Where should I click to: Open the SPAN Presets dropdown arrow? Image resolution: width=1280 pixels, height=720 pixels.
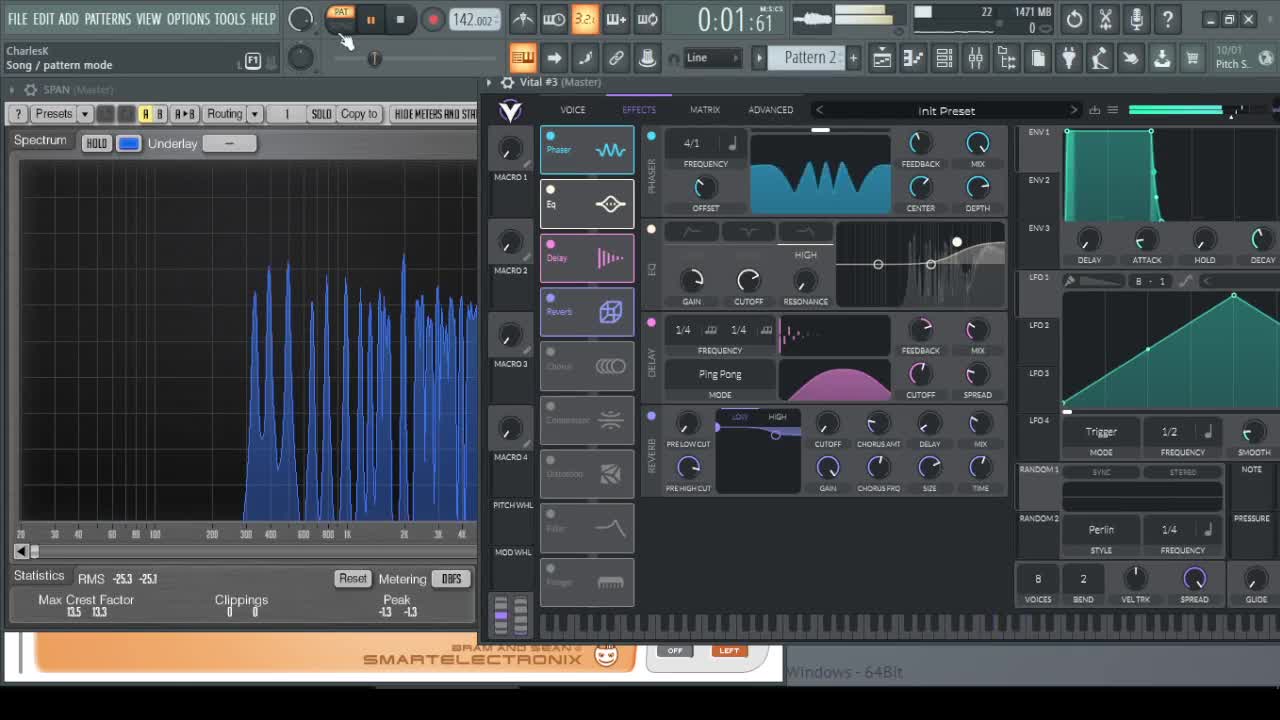85,114
